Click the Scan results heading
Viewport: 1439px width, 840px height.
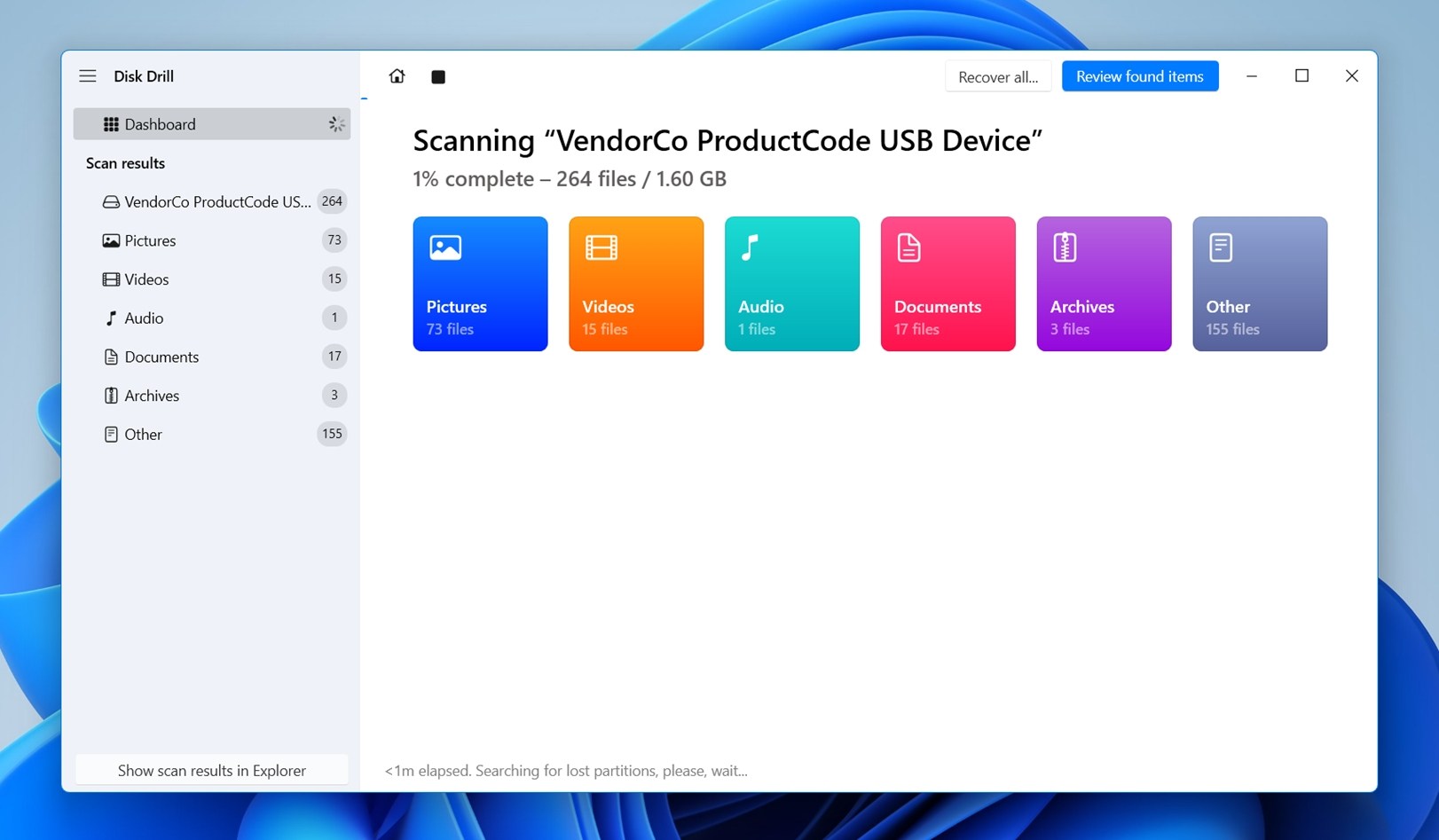(x=125, y=163)
